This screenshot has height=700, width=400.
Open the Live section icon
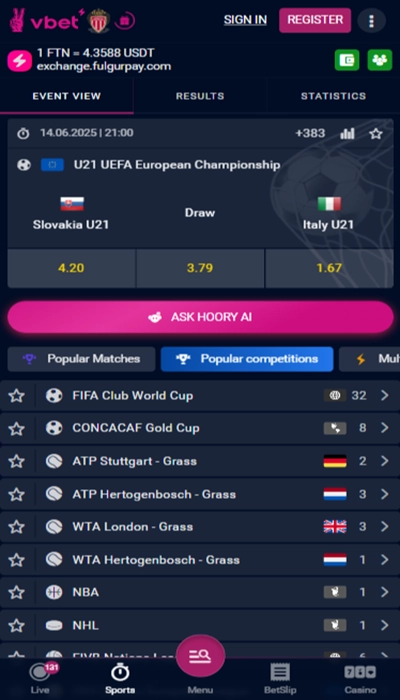point(40,678)
